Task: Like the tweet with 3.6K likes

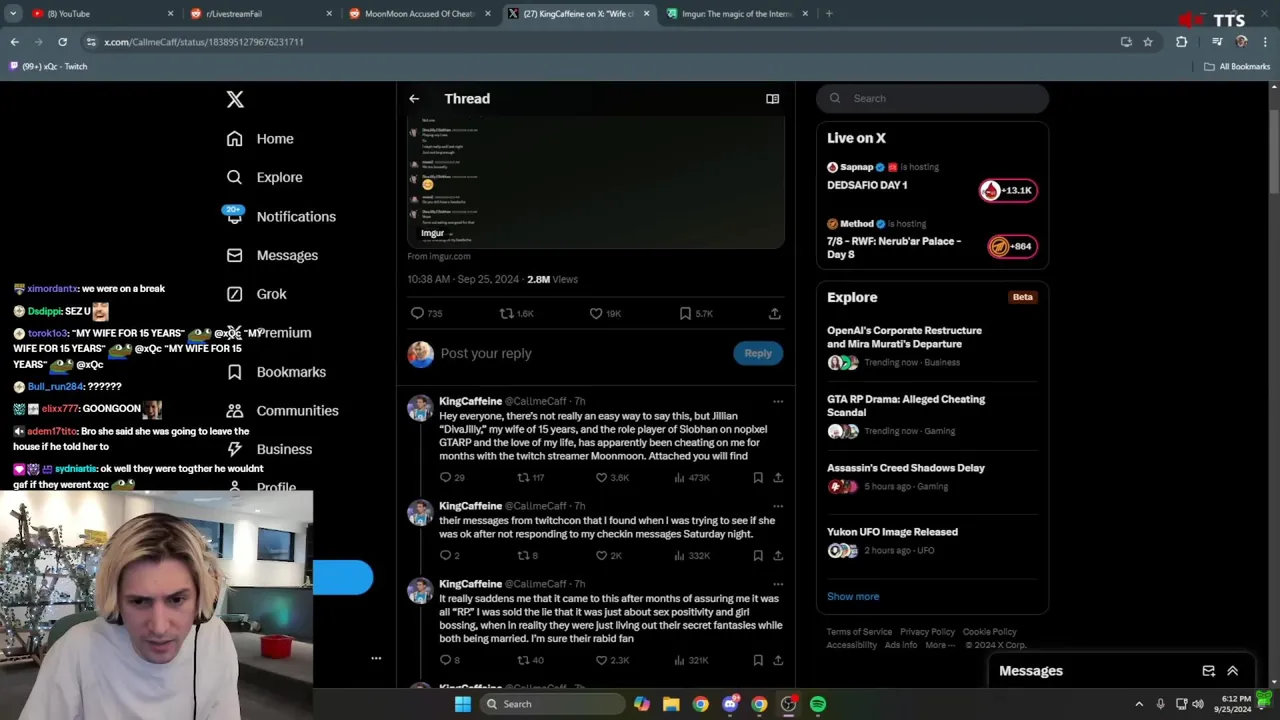Action: coord(601,477)
